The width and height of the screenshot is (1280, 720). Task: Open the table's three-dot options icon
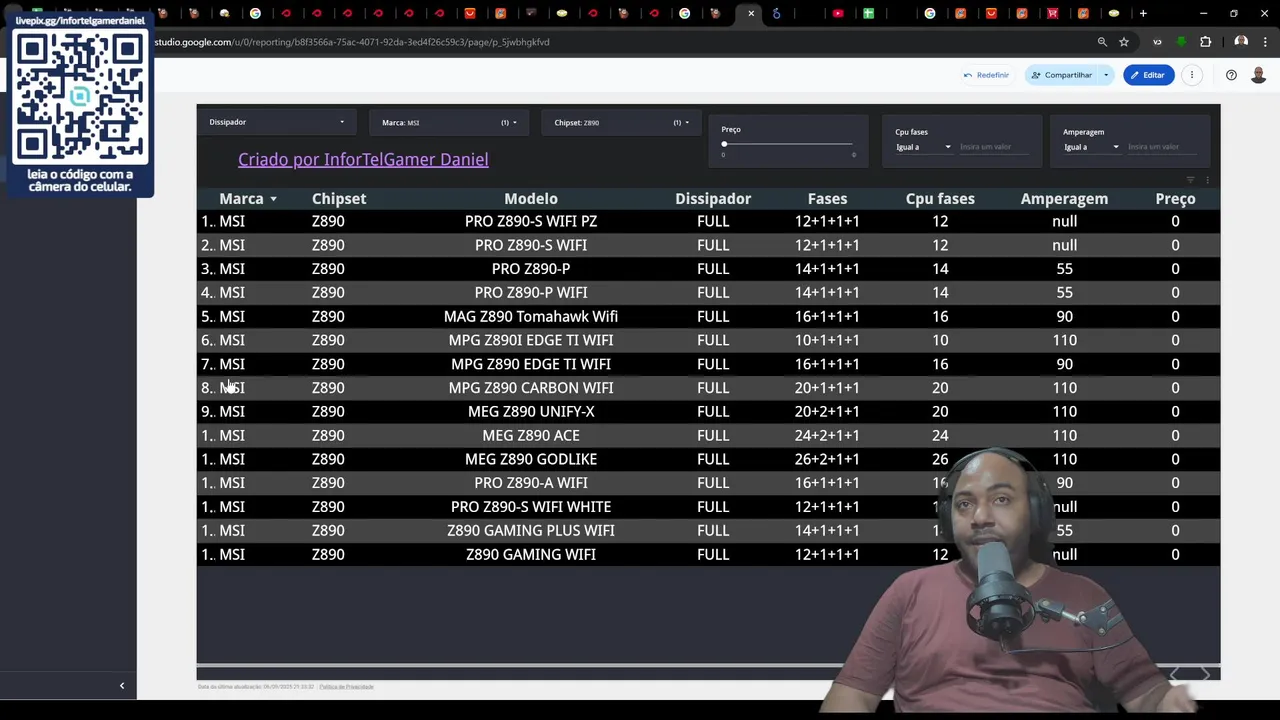(x=1207, y=180)
